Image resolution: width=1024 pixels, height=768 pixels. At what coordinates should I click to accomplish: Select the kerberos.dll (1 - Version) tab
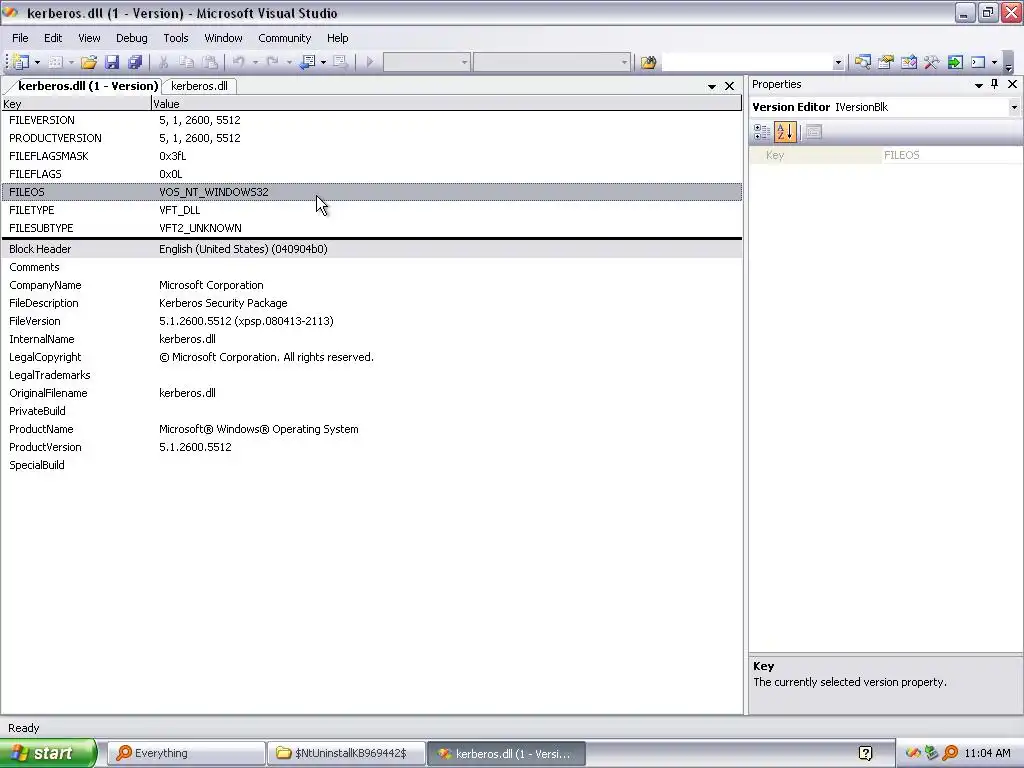tap(88, 86)
